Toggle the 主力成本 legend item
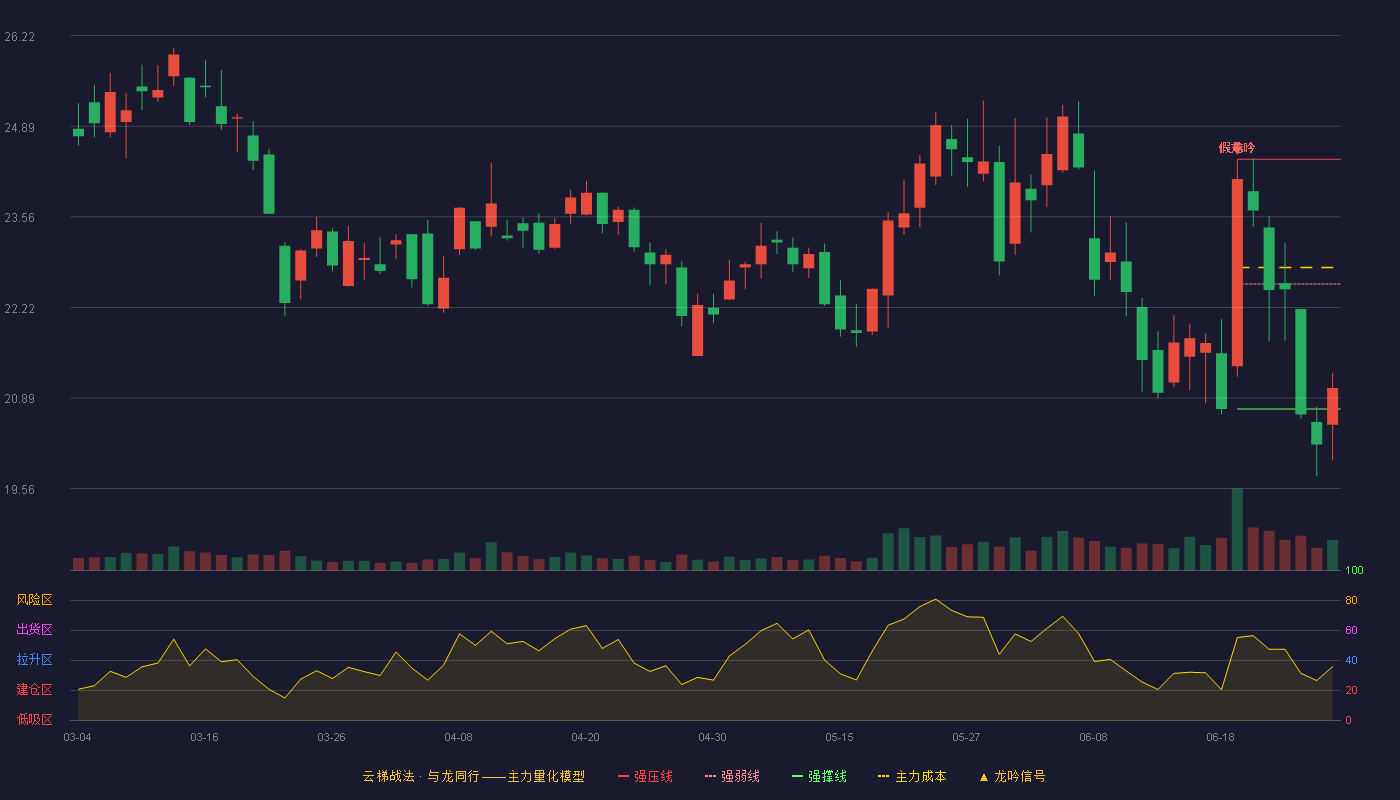 [911, 776]
